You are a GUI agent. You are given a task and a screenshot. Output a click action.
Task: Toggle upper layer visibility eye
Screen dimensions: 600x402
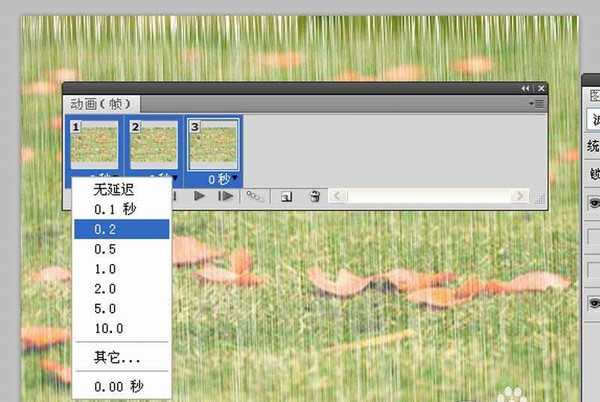(x=594, y=202)
